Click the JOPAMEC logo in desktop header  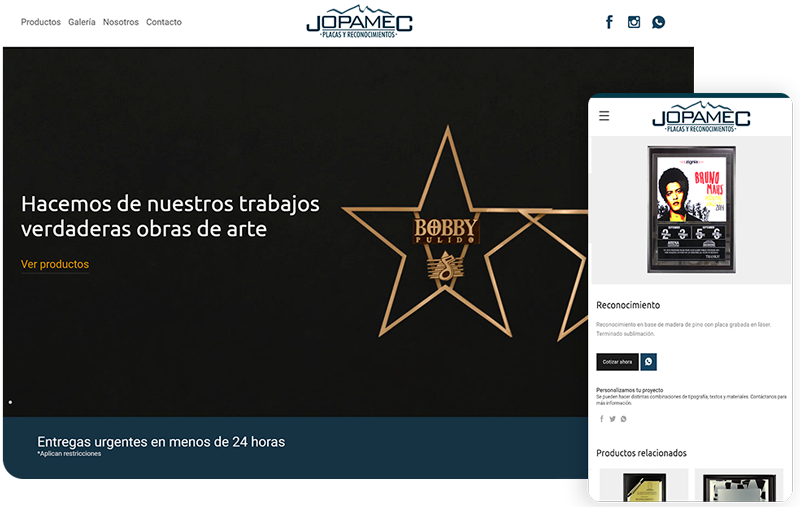(359, 22)
